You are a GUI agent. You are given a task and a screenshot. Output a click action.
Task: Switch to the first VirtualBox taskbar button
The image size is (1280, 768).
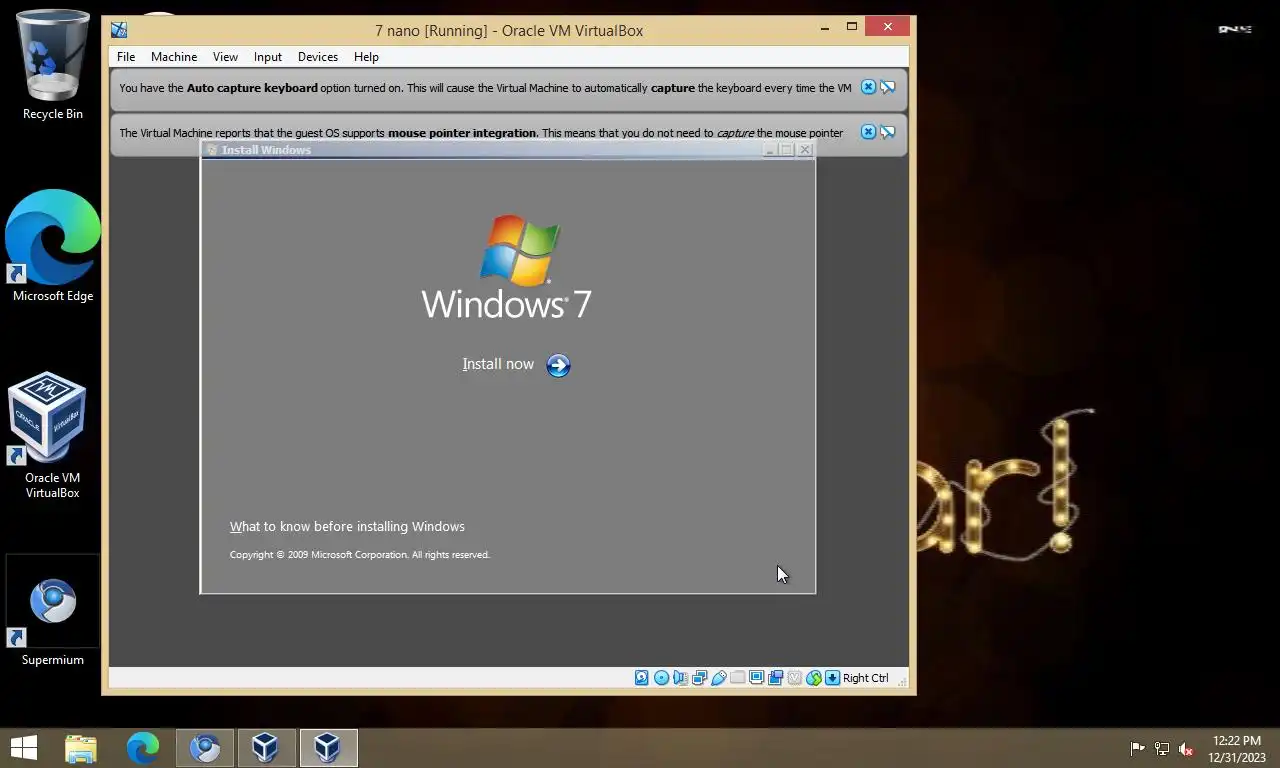coord(266,748)
